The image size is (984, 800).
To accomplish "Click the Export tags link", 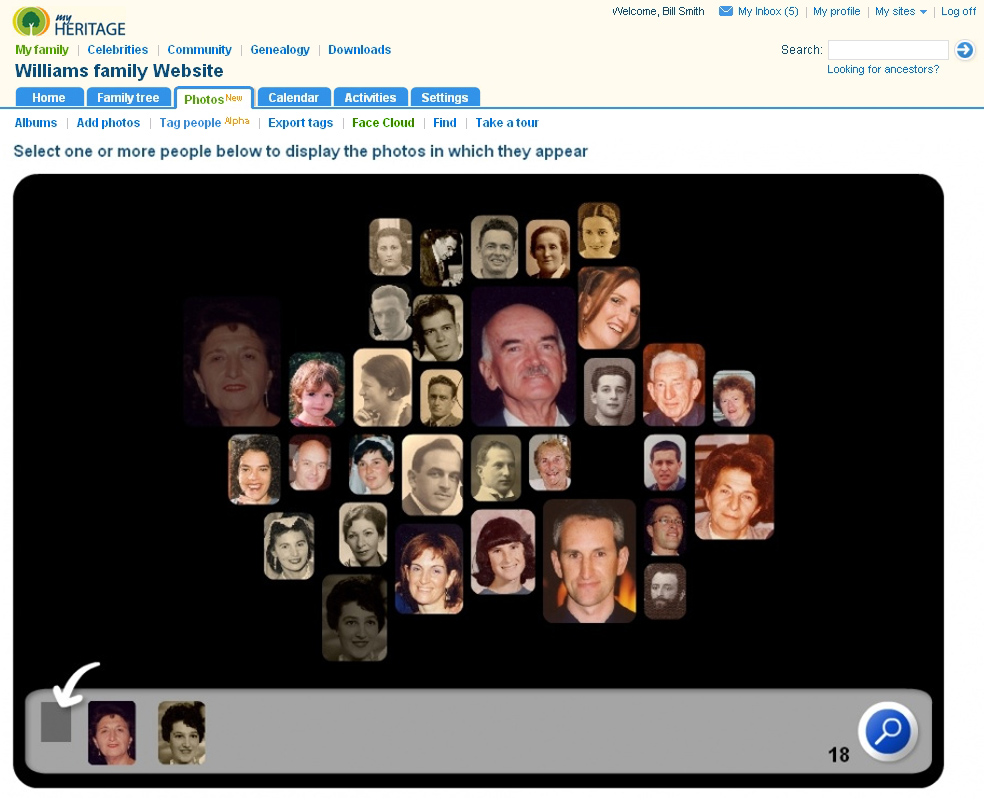I will pos(300,123).
